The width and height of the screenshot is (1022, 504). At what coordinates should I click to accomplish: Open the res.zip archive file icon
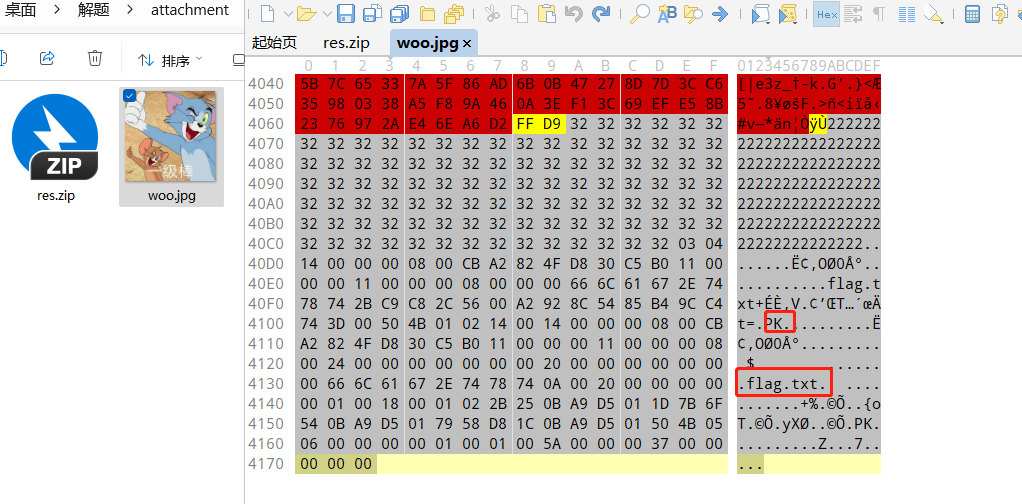pyautogui.click(x=55, y=137)
